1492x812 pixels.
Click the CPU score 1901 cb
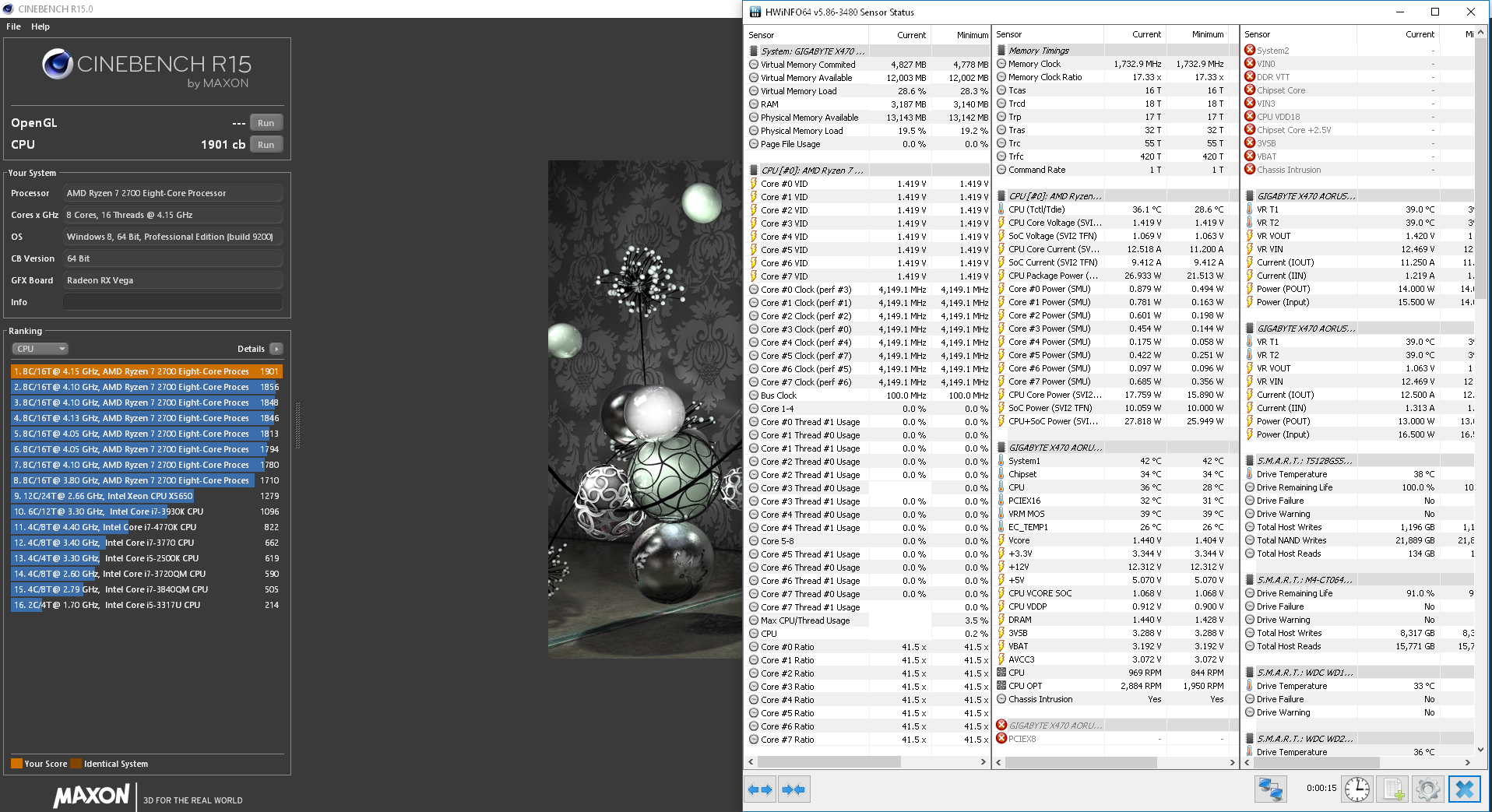(223, 145)
